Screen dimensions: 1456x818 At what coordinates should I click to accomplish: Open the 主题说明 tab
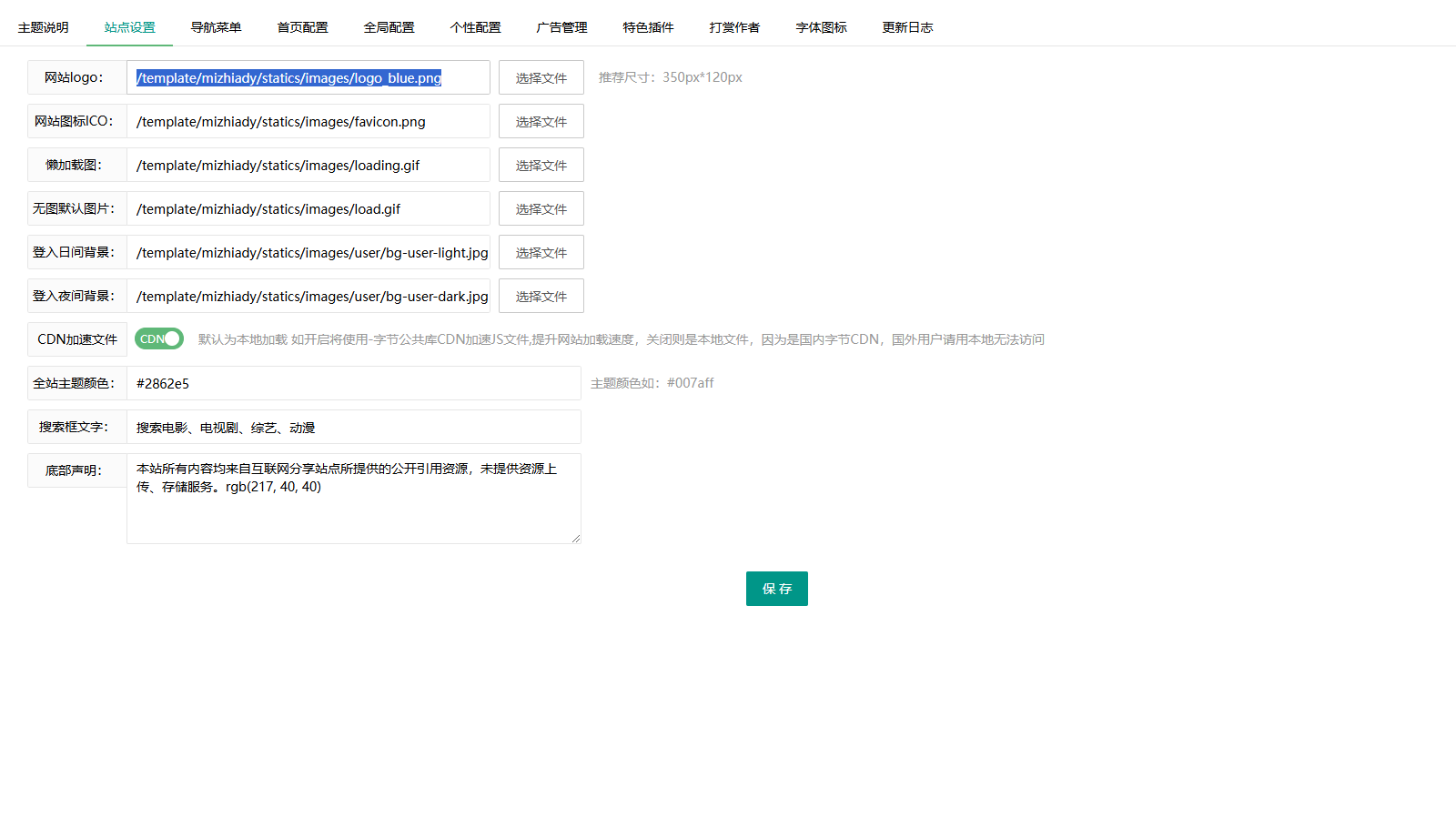(43, 27)
